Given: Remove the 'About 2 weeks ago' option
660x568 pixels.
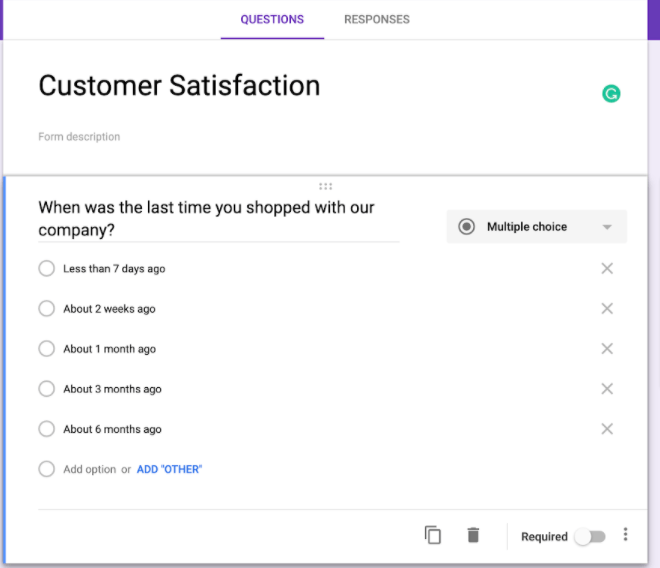Looking at the screenshot, I should click(x=606, y=309).
